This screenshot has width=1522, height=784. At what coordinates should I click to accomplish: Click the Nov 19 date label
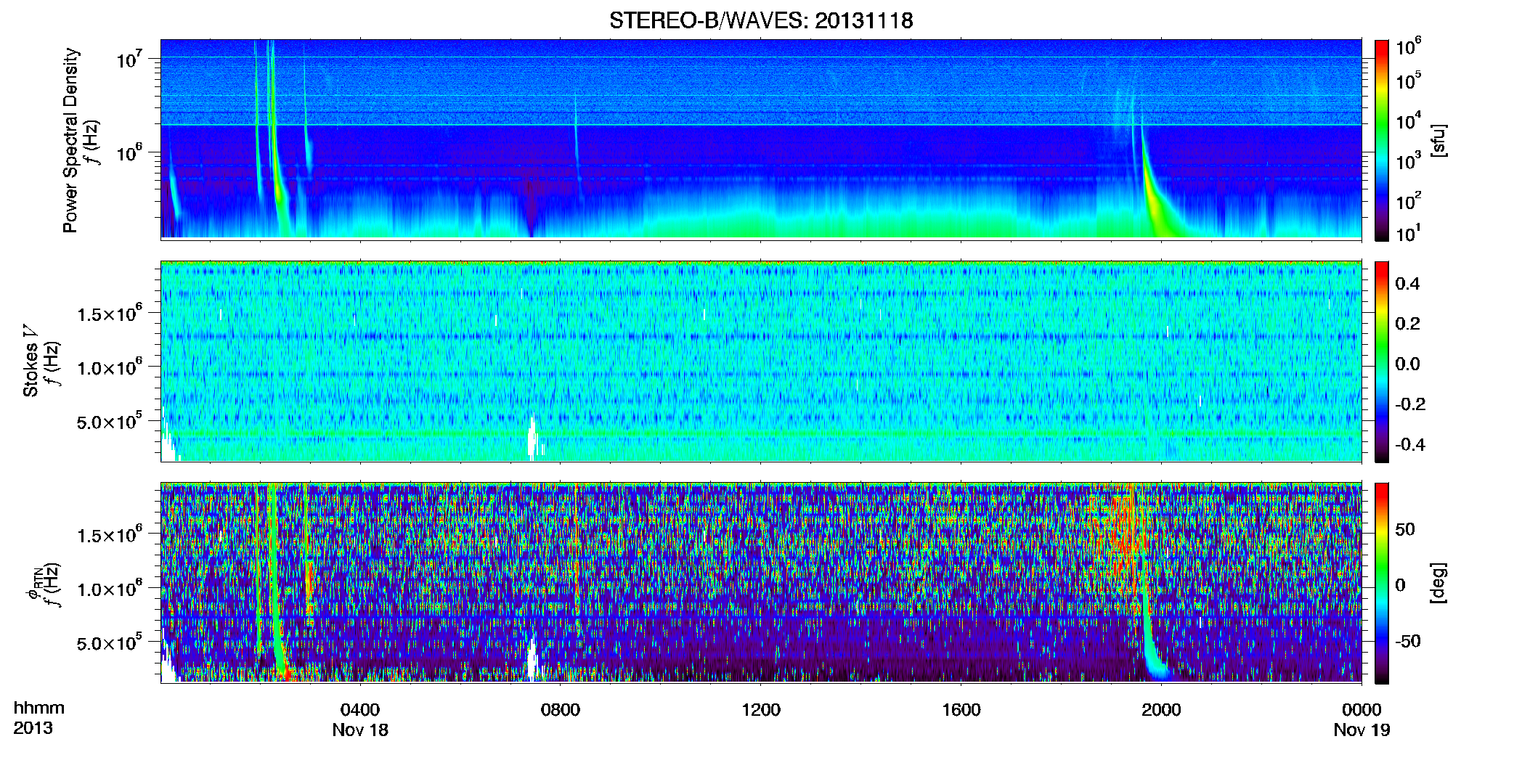point(1362,730)
